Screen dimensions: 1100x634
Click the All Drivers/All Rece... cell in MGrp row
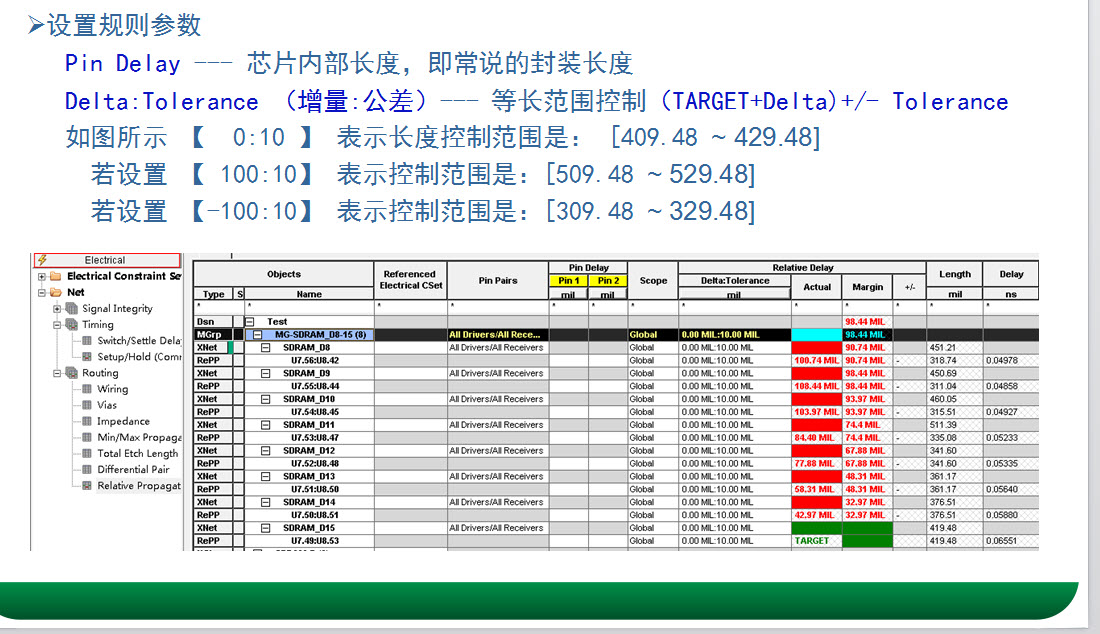tap(498, 335)
